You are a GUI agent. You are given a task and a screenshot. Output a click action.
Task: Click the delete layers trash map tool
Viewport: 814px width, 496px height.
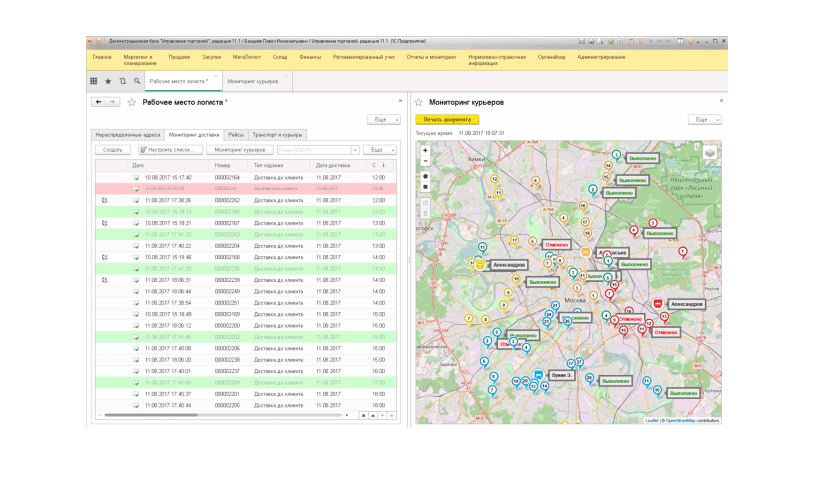pos(425,213)
